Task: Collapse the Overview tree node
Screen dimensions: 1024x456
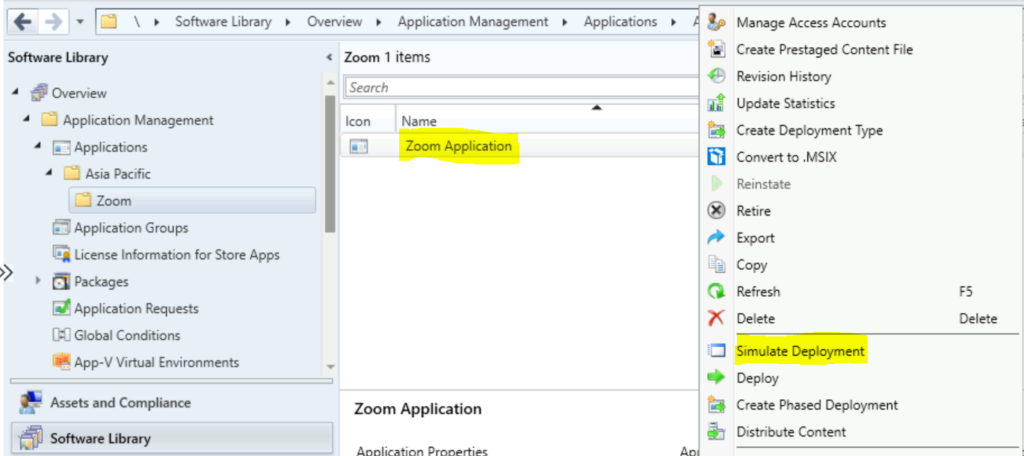Action: pos(16,93)
